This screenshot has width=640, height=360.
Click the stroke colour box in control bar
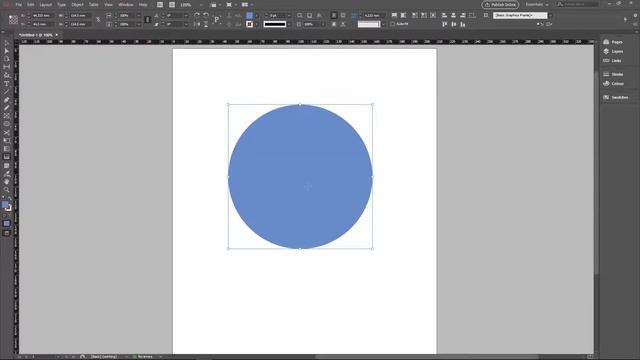(x=249, y=24)
